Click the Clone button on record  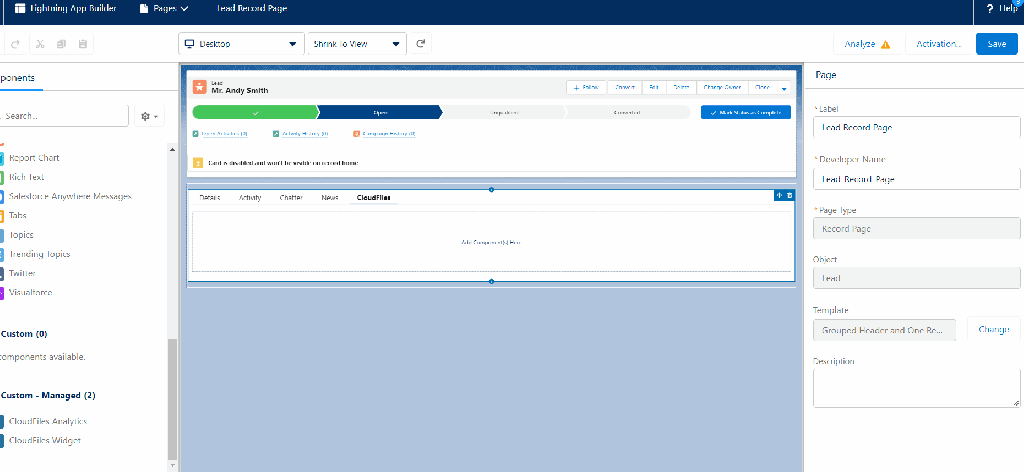(x=762, y=87)
